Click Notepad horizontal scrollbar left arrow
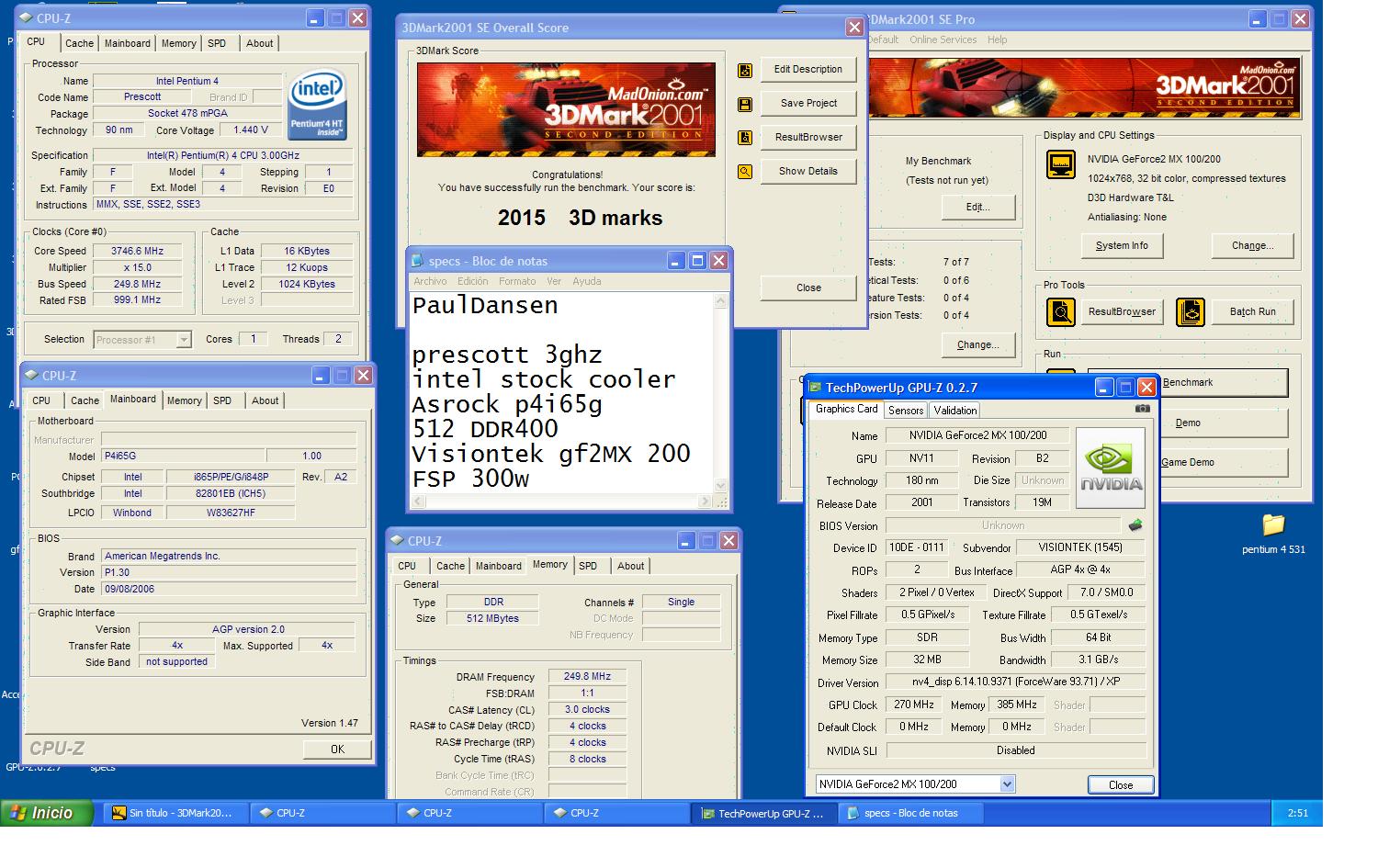1389x868 pixels. coord(419,502)
